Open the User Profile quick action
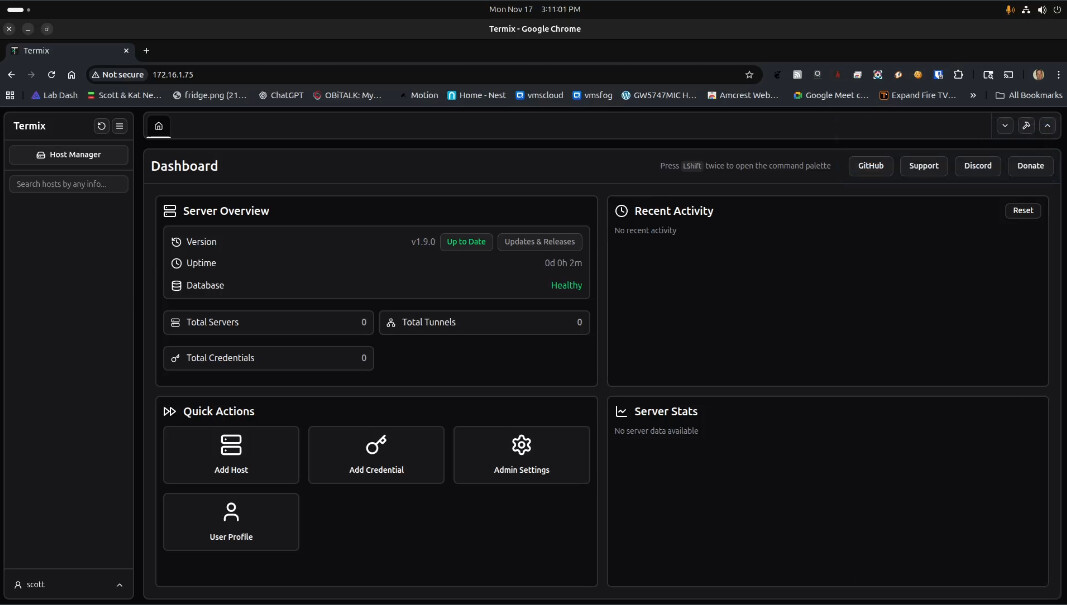The image size is (1067, 605). click(x=231, y=522)
